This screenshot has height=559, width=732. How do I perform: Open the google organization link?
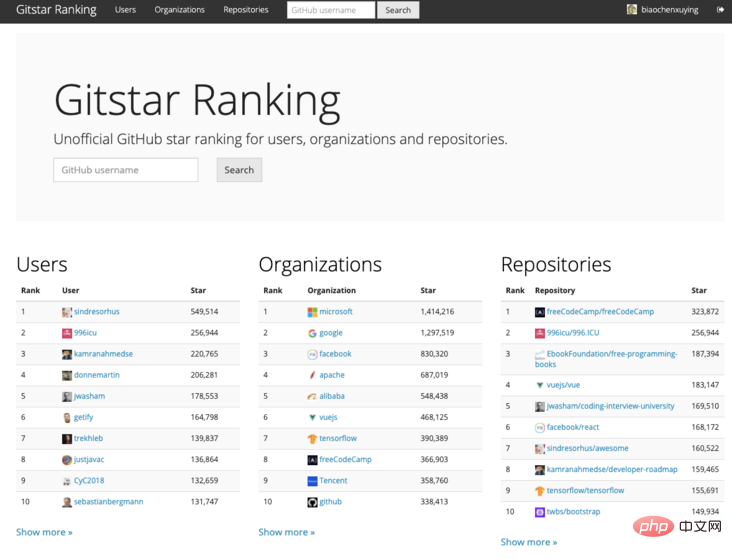[x=331, y=333]
